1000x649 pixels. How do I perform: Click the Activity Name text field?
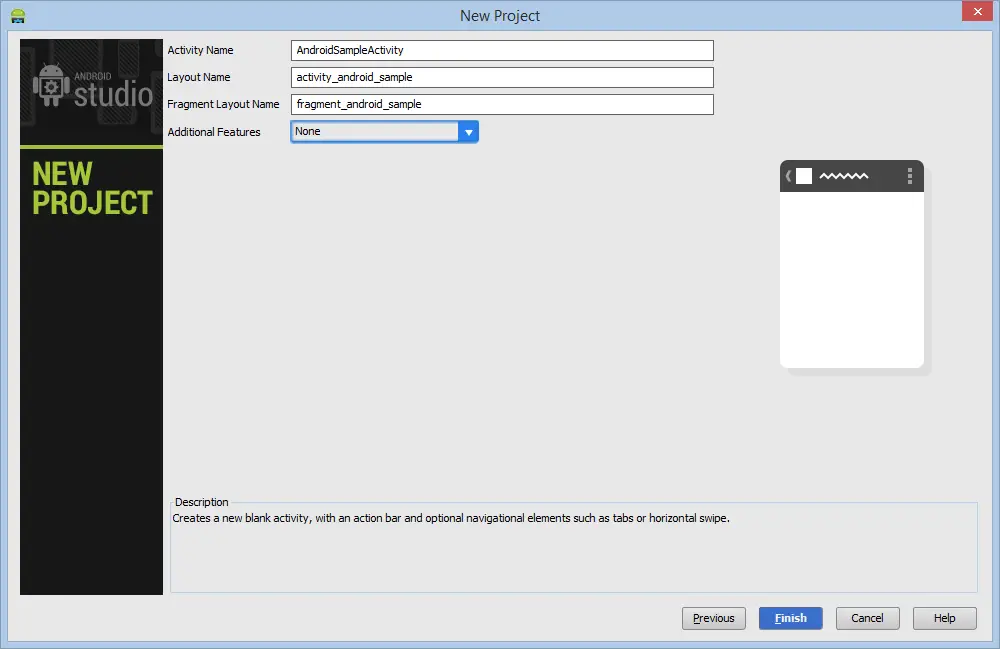(500, 50)
